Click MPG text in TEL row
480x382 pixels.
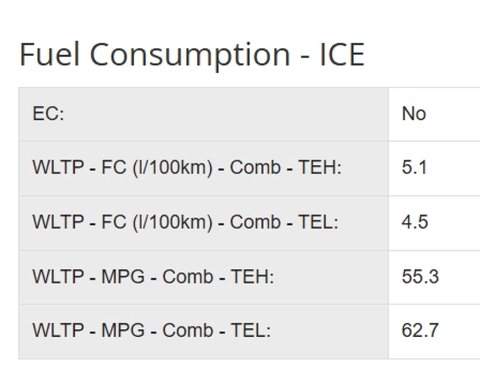point(123,330)
